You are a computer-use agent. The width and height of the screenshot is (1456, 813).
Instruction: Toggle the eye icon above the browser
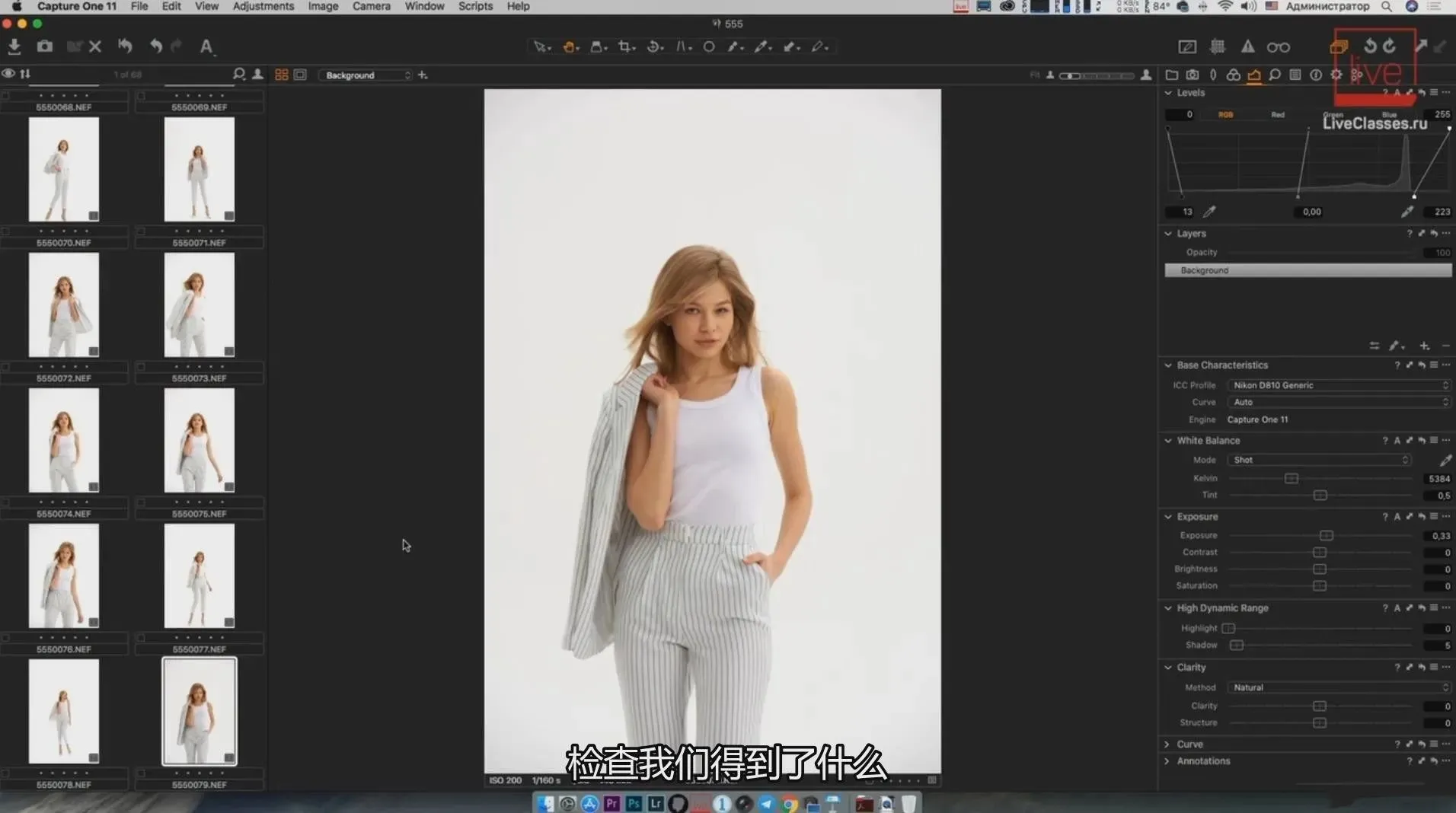pos(8,74)
